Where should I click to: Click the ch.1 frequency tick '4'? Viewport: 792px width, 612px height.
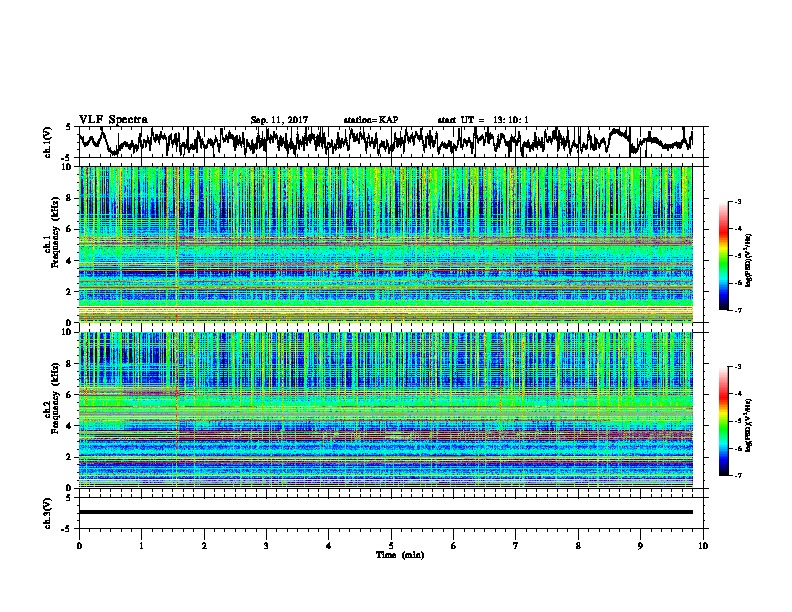[71, 261]
